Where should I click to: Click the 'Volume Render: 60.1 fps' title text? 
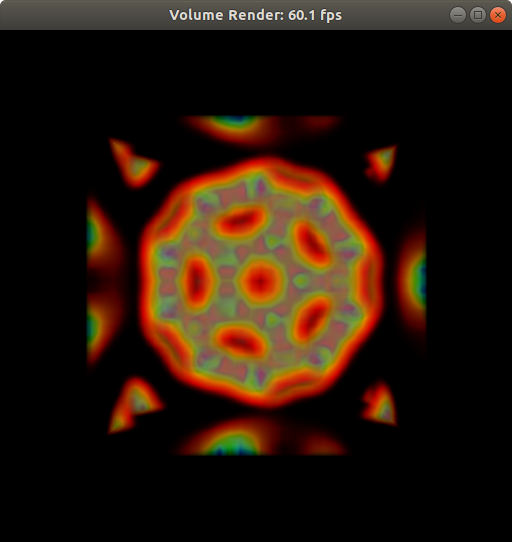tap(255, 15)
